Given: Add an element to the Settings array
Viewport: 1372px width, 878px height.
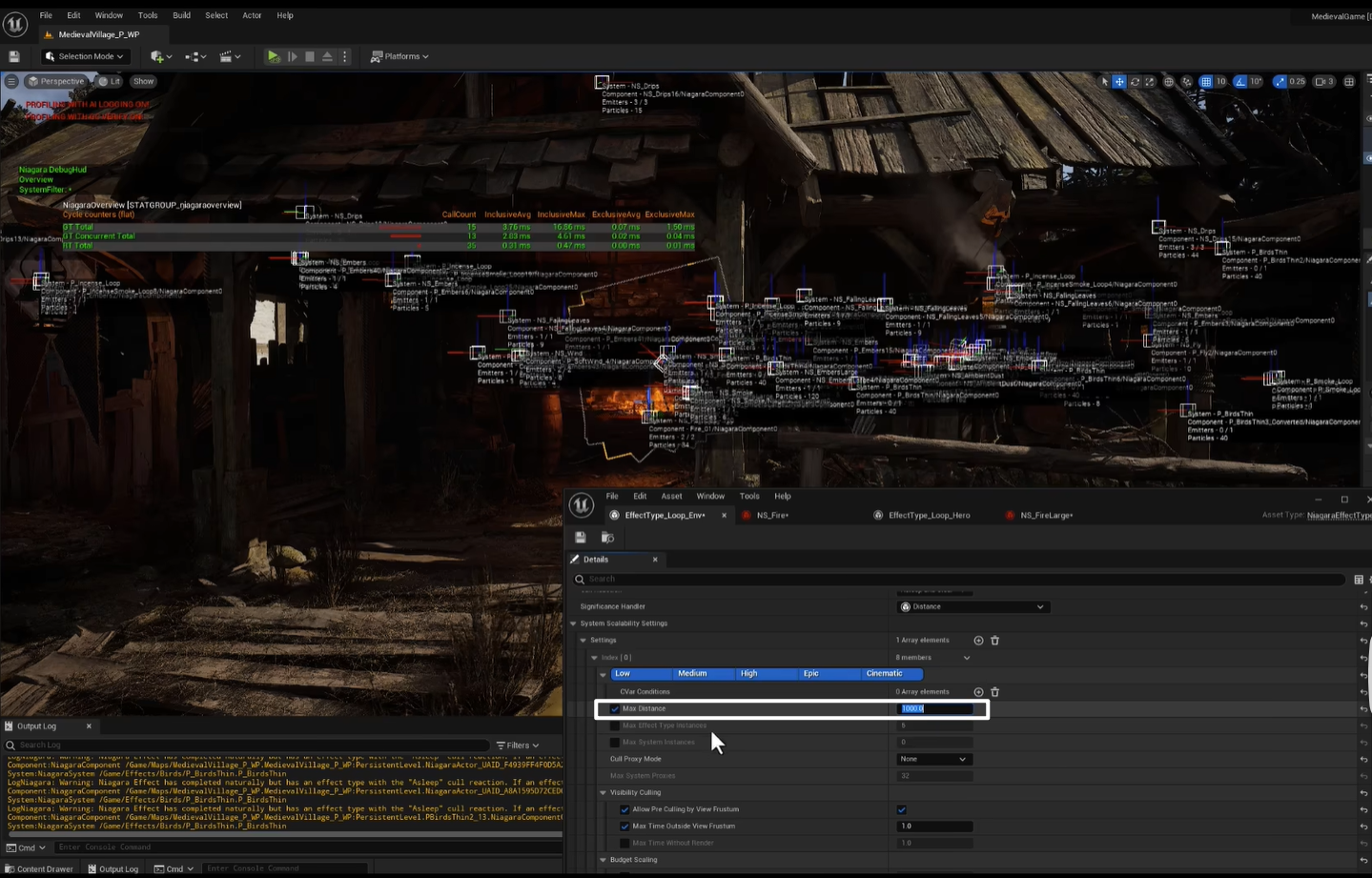Looking at the screenshot, I should (978, 641).
